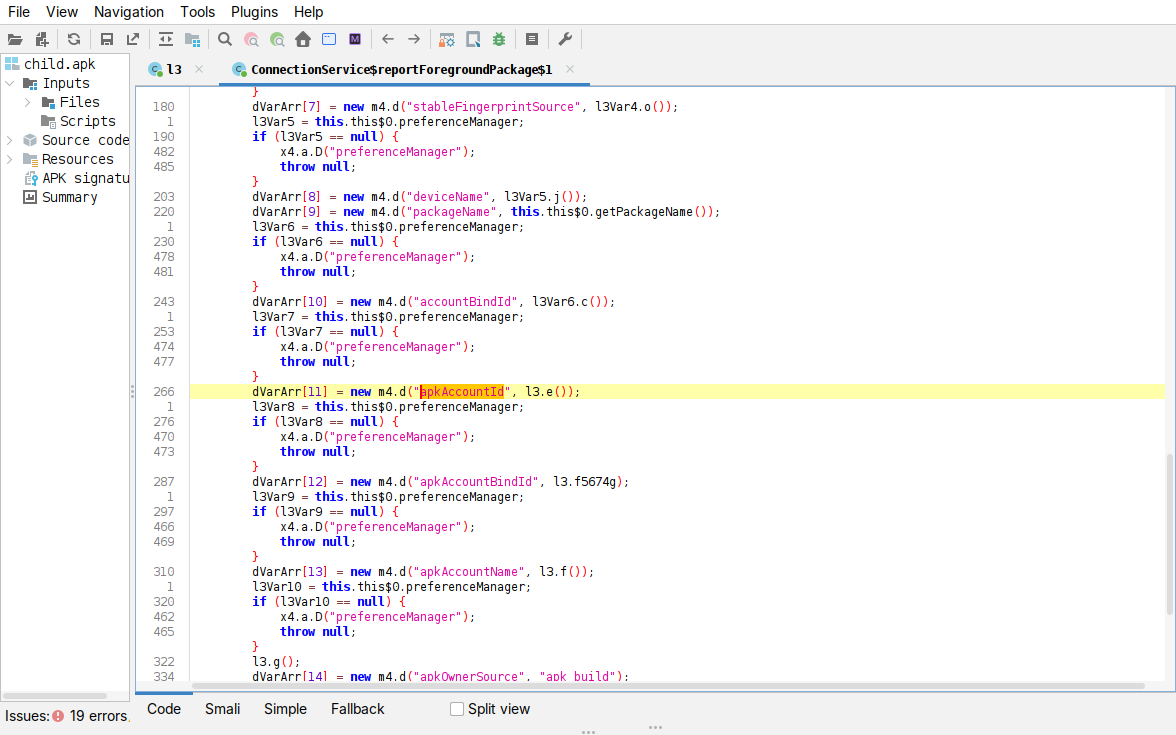Switch to the Code view tab

[164, 709]
